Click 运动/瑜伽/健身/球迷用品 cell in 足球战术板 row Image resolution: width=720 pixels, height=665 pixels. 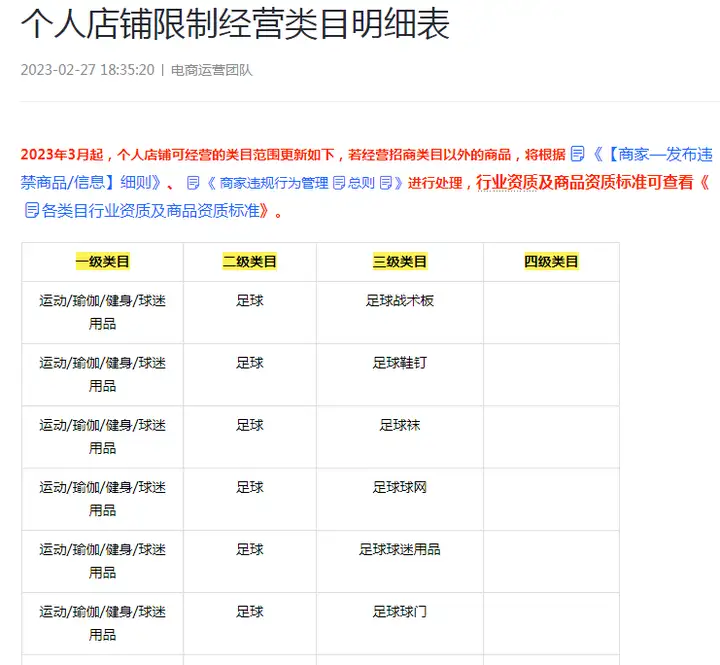pyautogui.click(x=102, y=312)
